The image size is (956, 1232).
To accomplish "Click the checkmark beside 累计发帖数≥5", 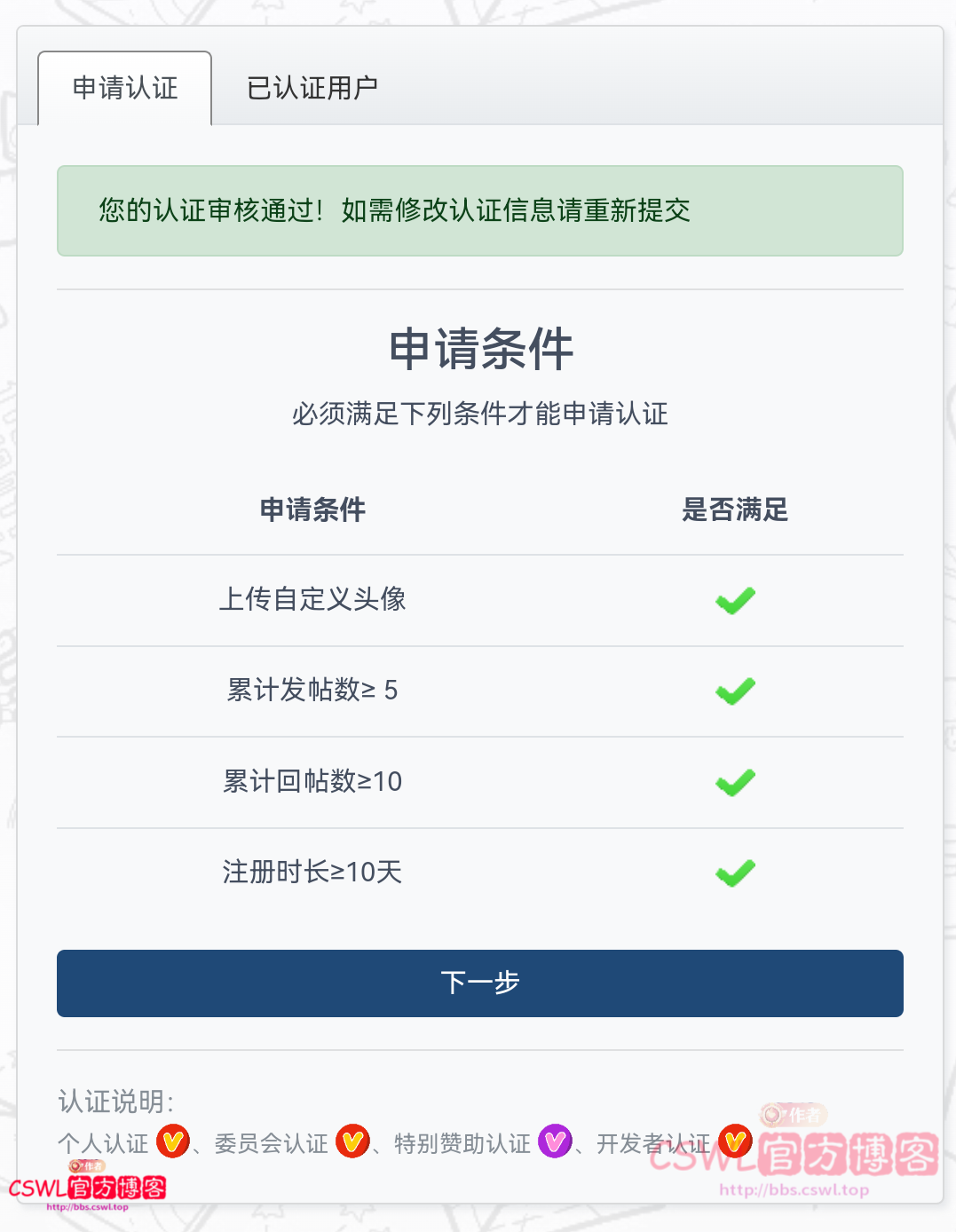I will pyautogui.click(x=735, y=691).
